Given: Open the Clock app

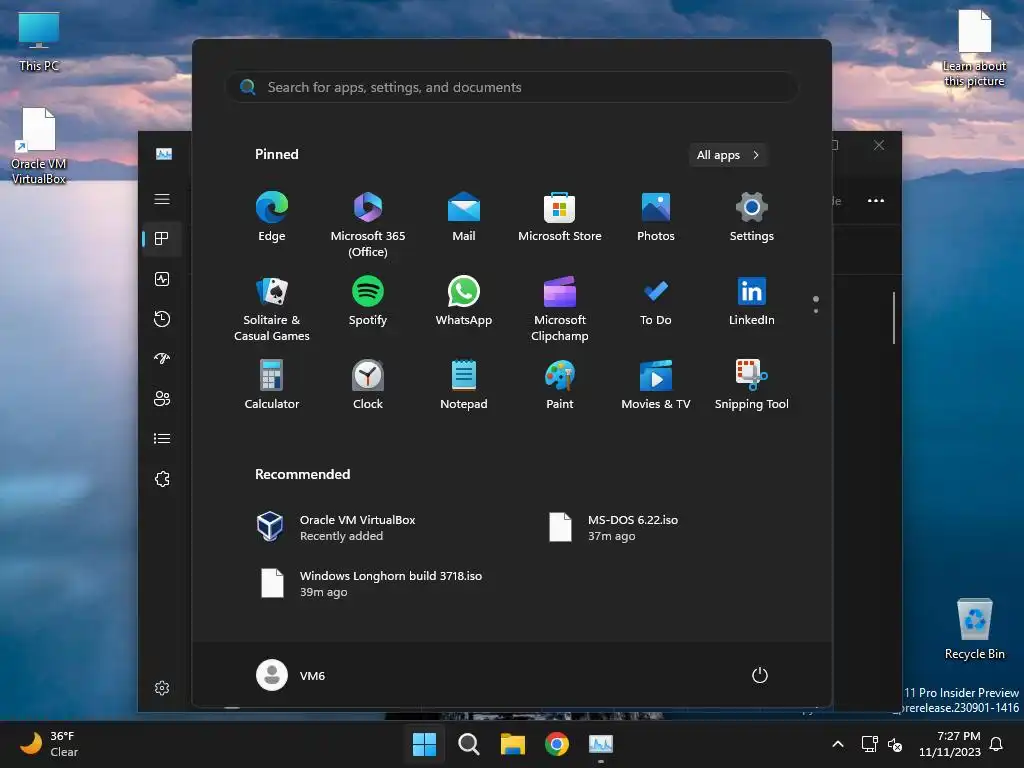Looking at the screenshot, I should (x=368, y=385).
